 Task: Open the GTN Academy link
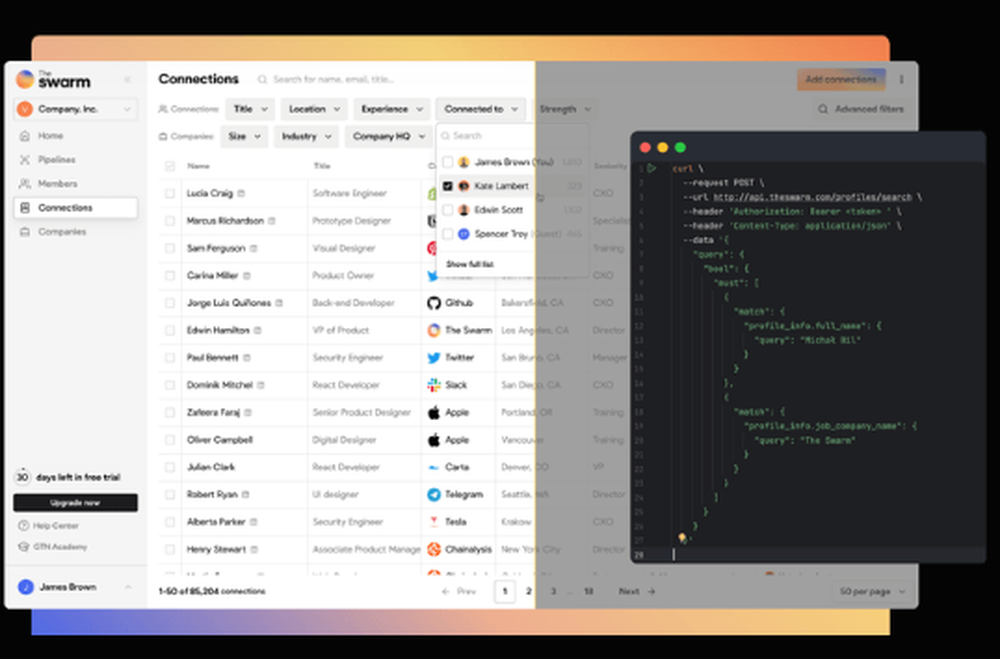pos(53,547)
